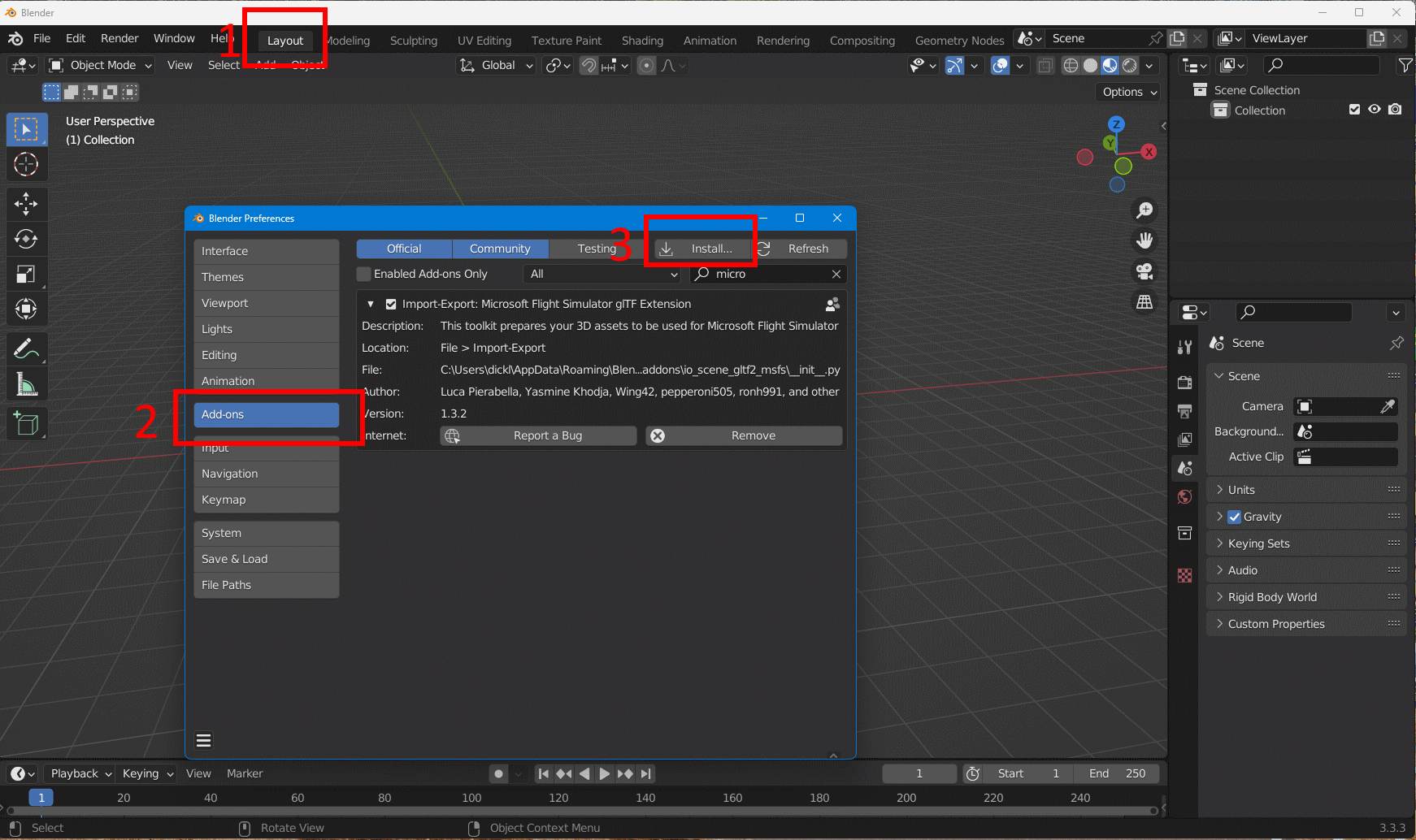The image size is (1416, 840).
Task: Open the Collection properties tab
Action: point(1185,533)
